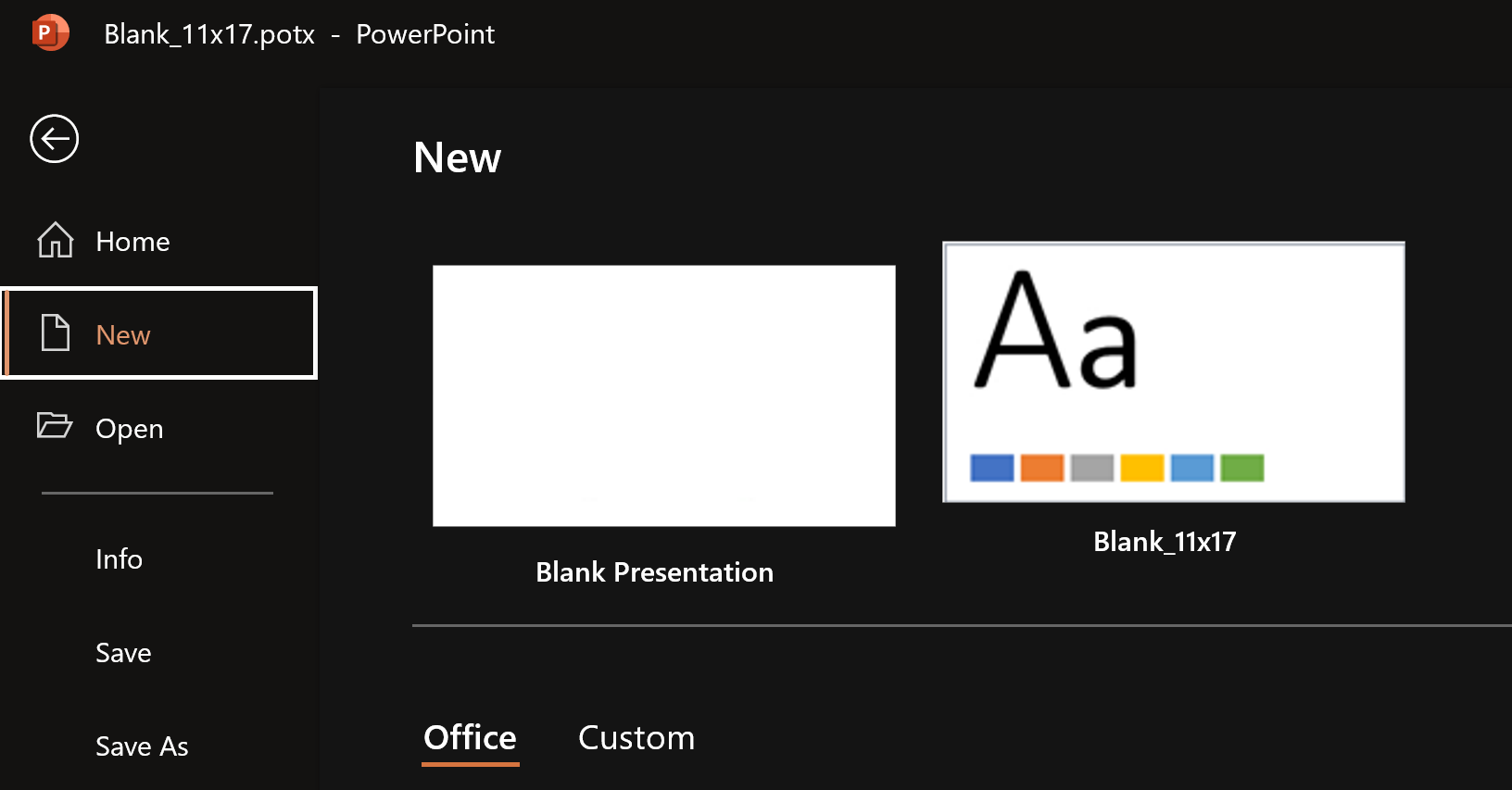This screenshot has width=1512, height=790.
Task: Choose Save As in the sidebar
Action: point(142,746)
